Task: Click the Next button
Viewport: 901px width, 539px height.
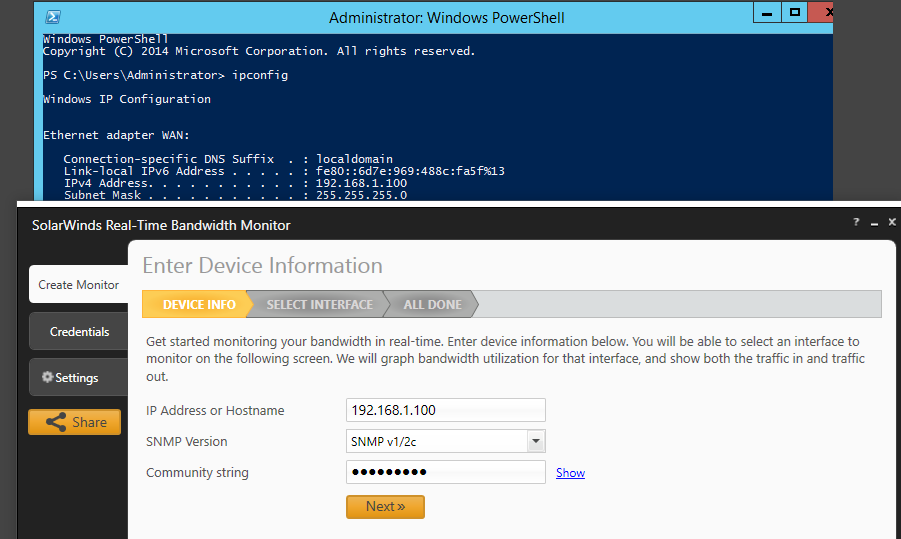Action: pyautogui.click(x=385, y=507)
